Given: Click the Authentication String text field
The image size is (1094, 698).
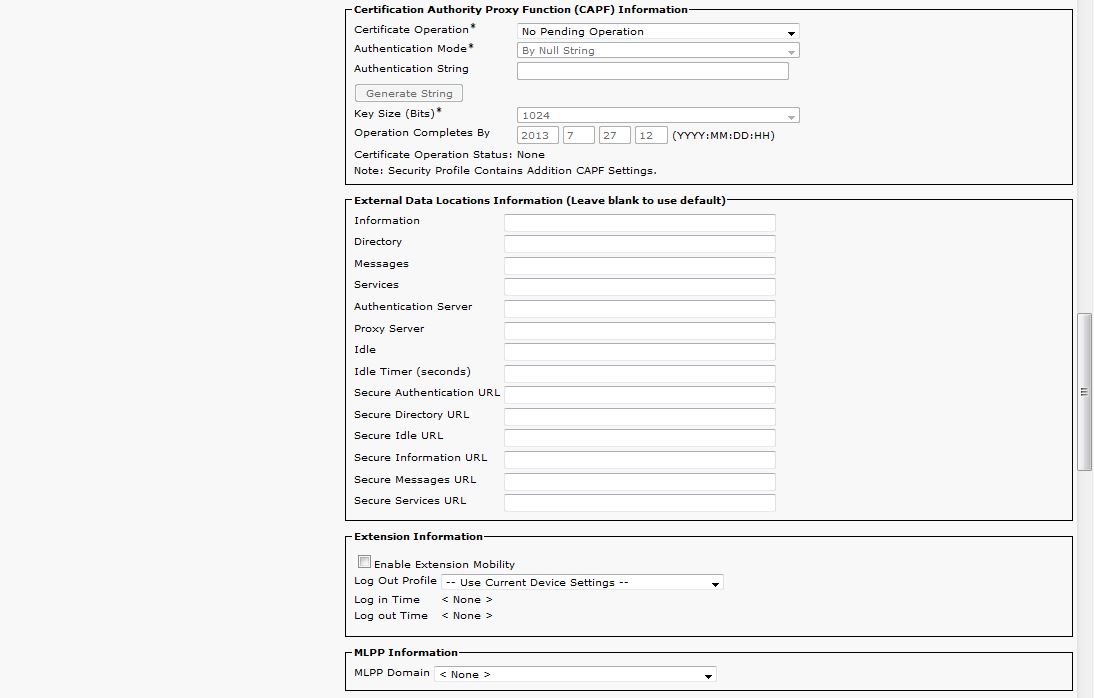Looking at the screenshot, I should (652, 71).
